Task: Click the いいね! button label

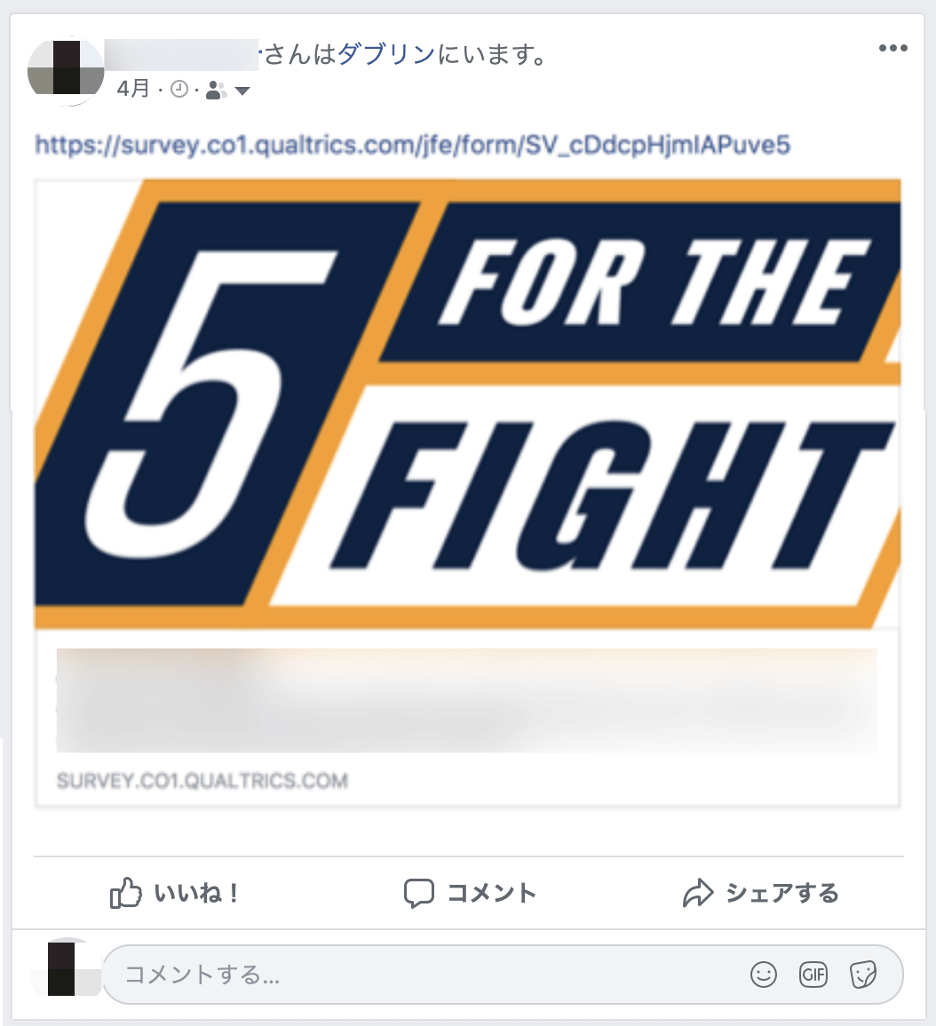Action: [x=196, y=893]
